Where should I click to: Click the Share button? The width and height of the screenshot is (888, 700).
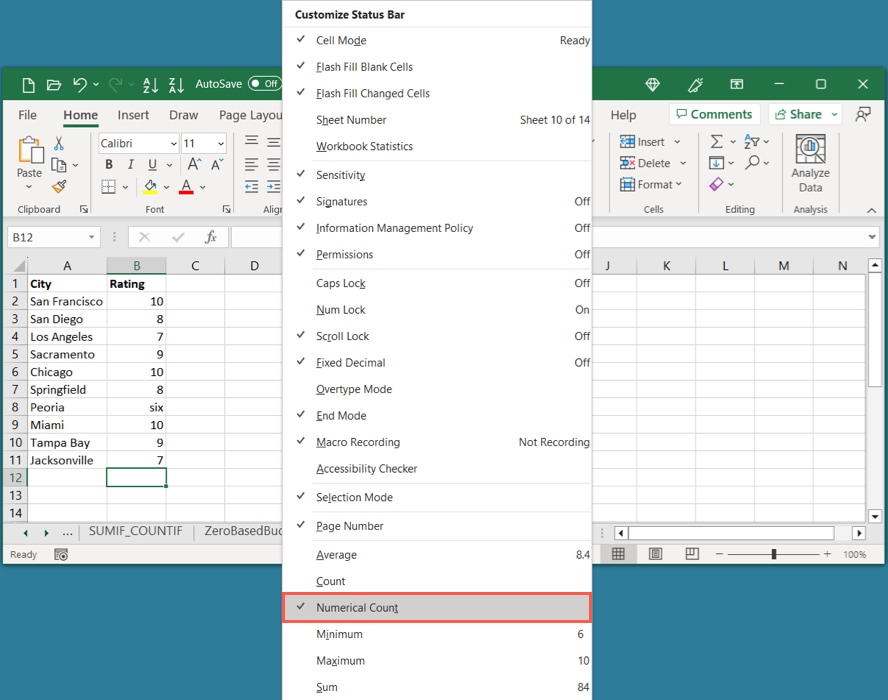[803, 113]
